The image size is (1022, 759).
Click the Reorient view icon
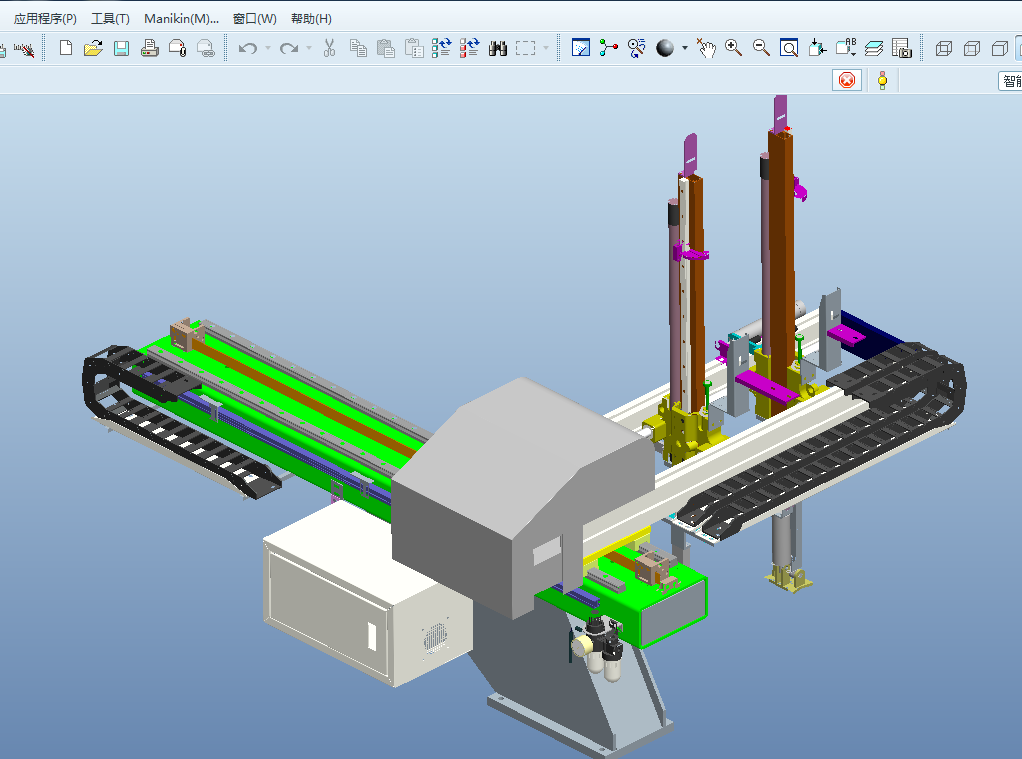click(x=817, y=48)
